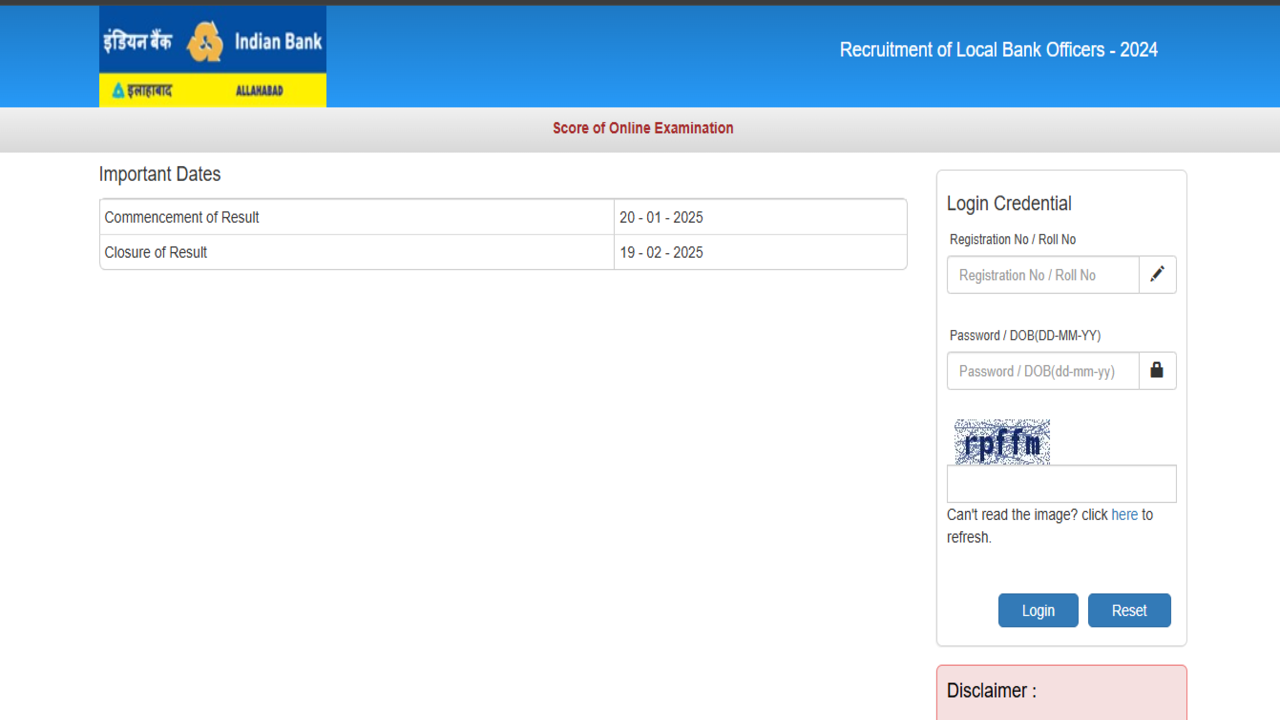
Task: Click the date 20 - 01 - 2025
Action: pos(661,217)
